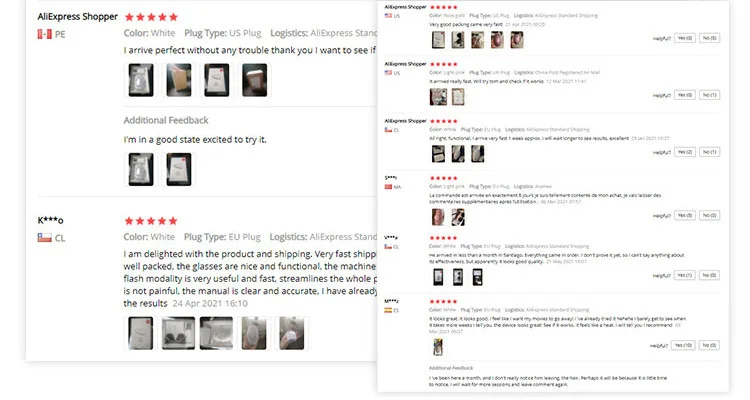Click the star rating on M***z's review
The height and width of the screenshot is (400, 750).
point(443,301)
